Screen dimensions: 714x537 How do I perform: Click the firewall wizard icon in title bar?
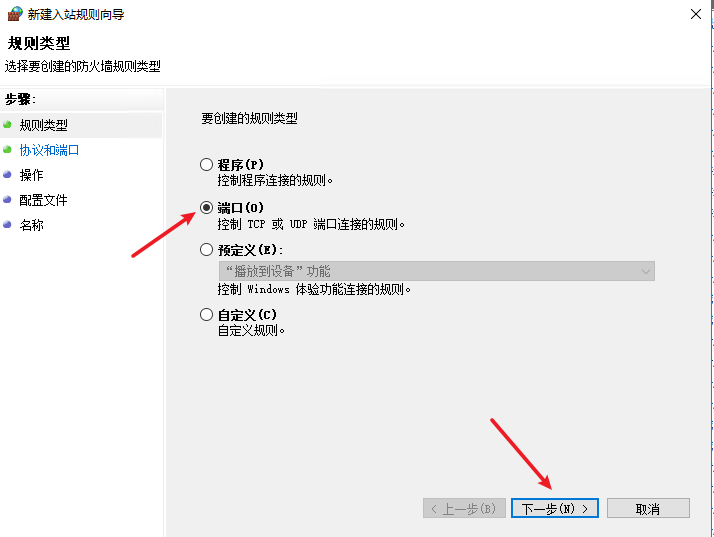(x=15, y=14)
